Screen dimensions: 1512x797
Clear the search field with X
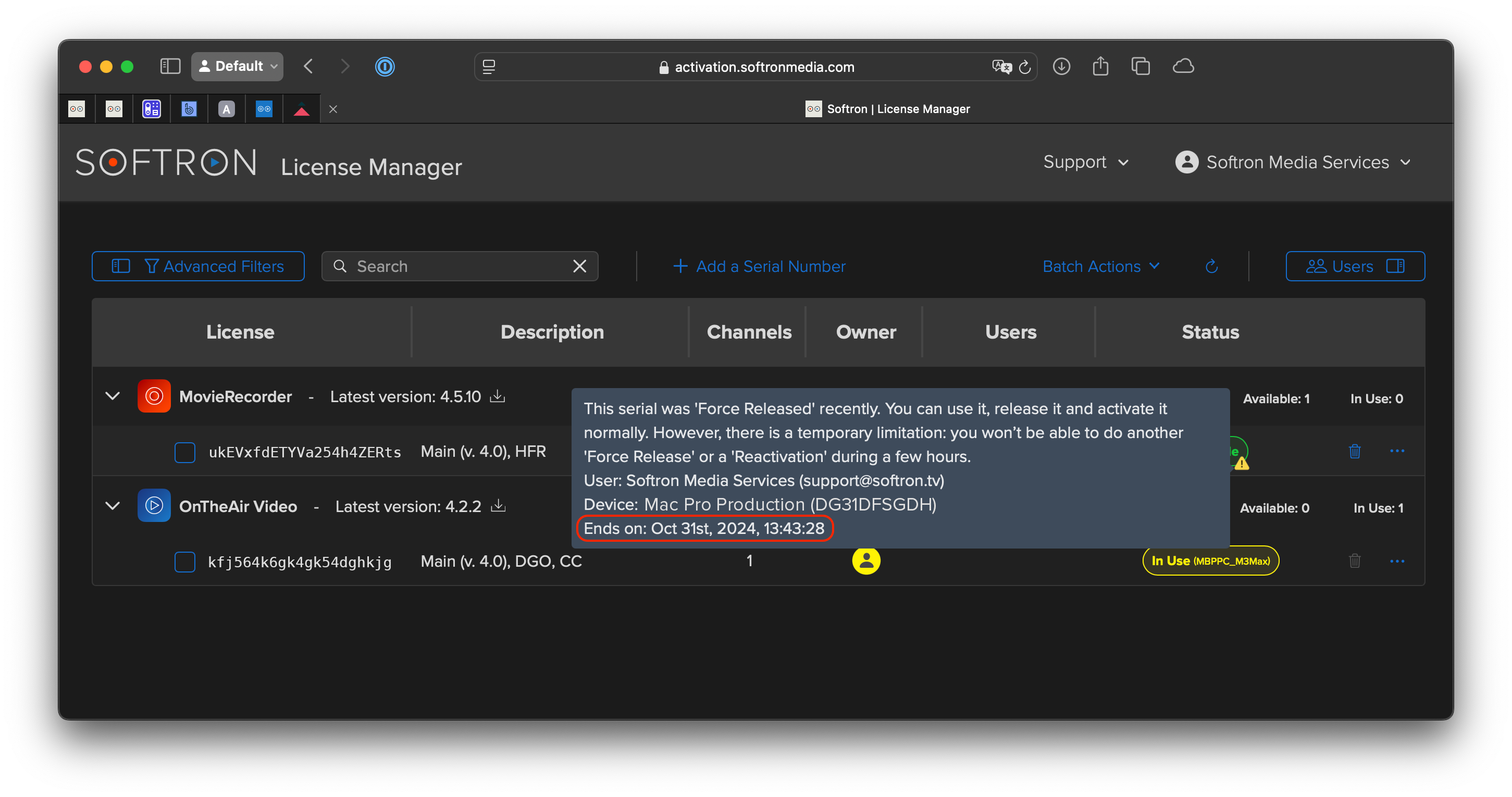click(579, 267)
